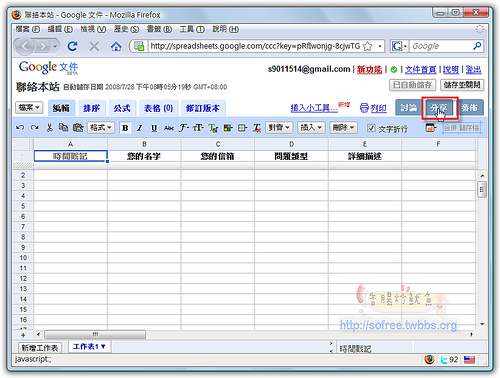
Task: Click the 分享 share button
Action: click(x=439, y=108)
